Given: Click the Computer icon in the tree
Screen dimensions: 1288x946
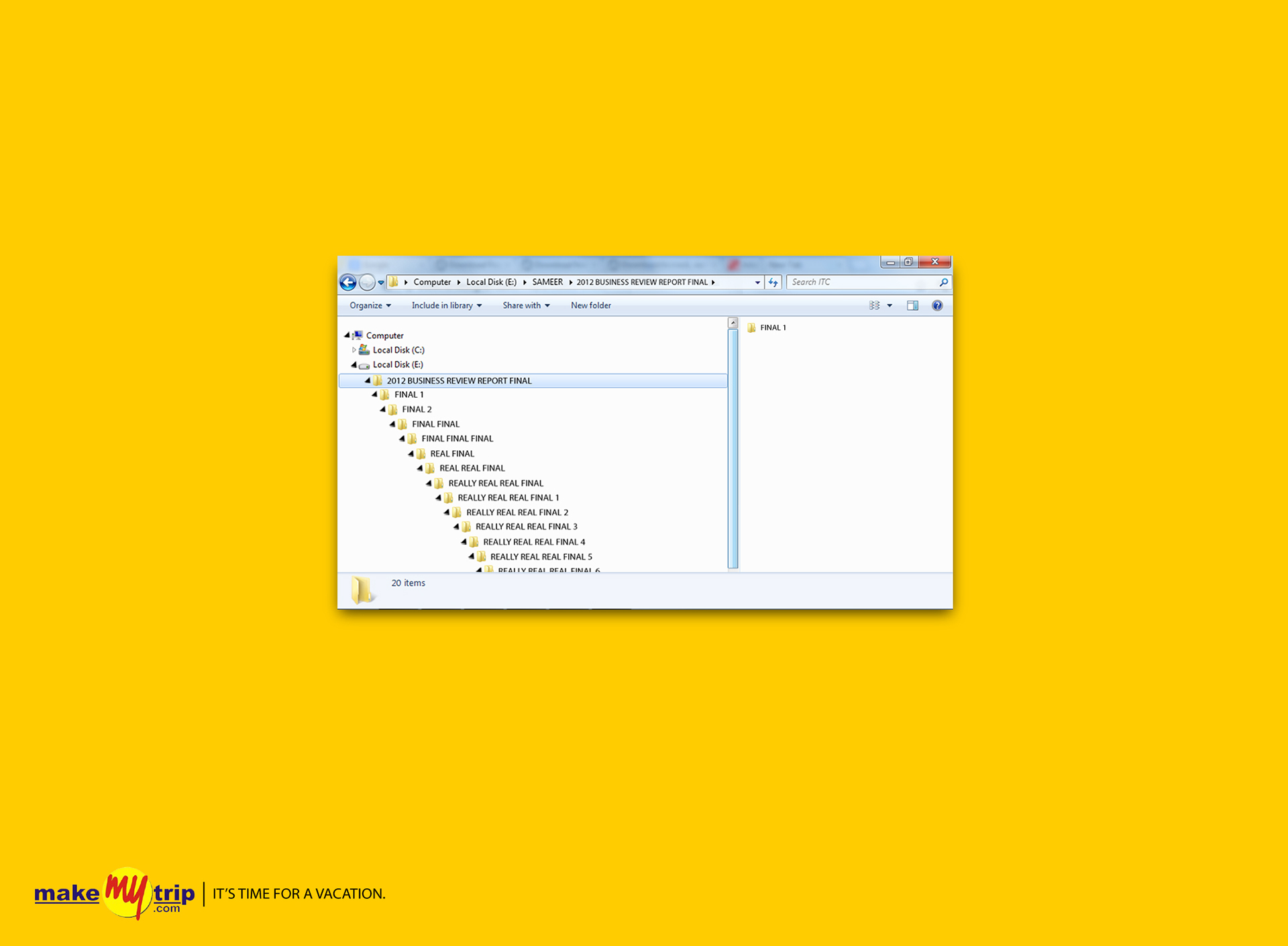Looking at the screenshot, I should click(358, 335).
